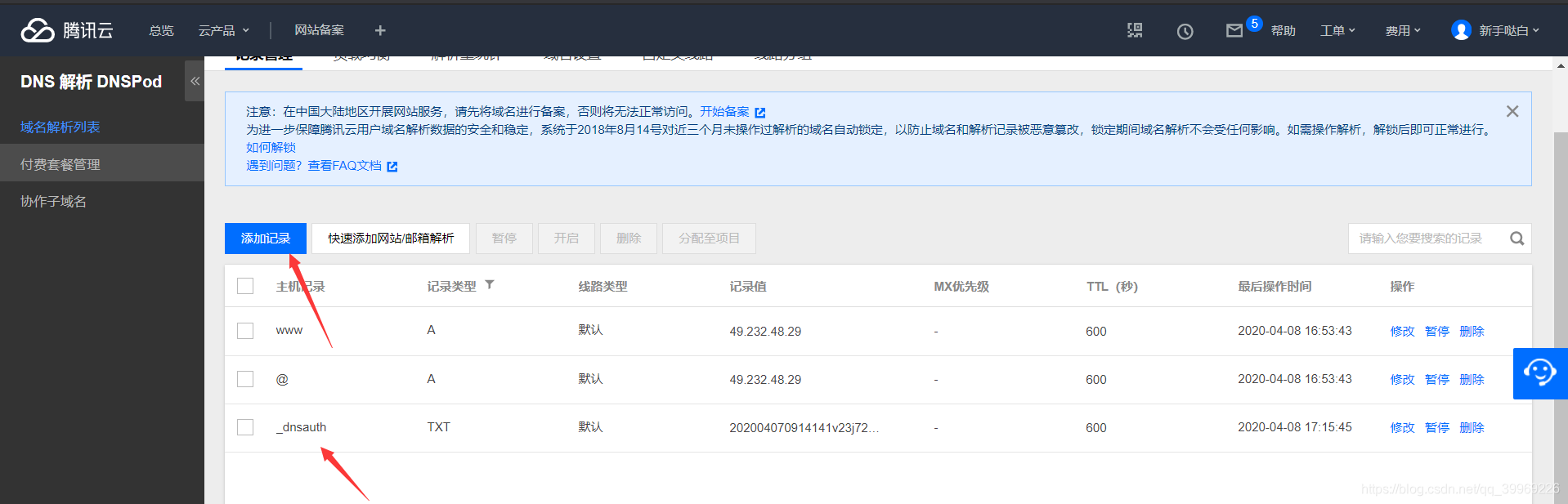Click the page vertical scrollbar
This screenshot has height=504, width=1568.
point(1561,319)
